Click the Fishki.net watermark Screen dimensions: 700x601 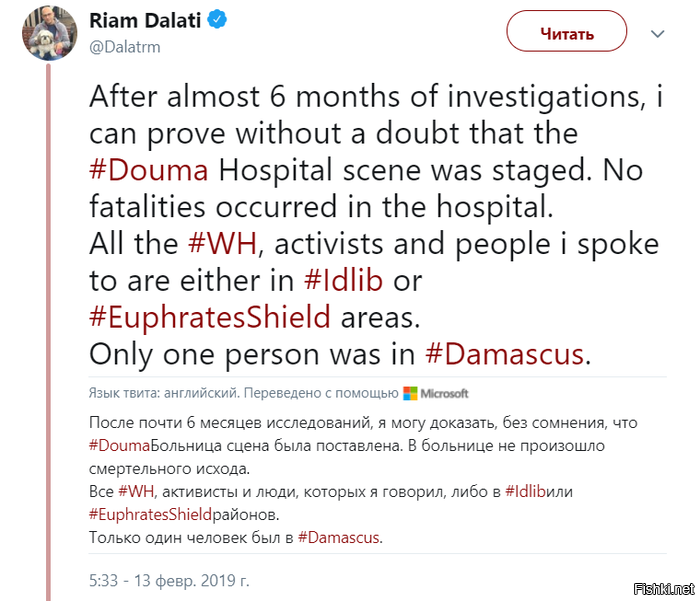[664, 589]
